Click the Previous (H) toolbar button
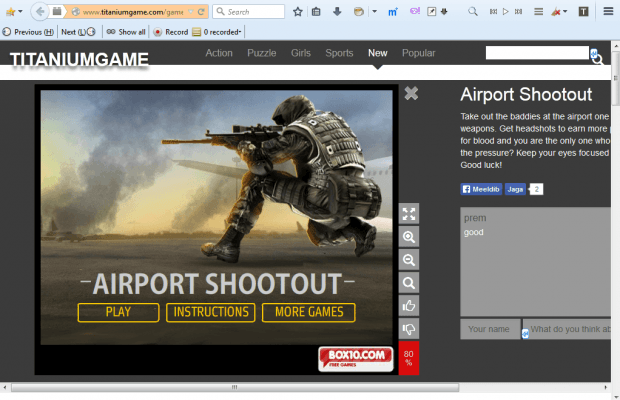Viewport: 620px width, 400px height. [x=28, y=32]
